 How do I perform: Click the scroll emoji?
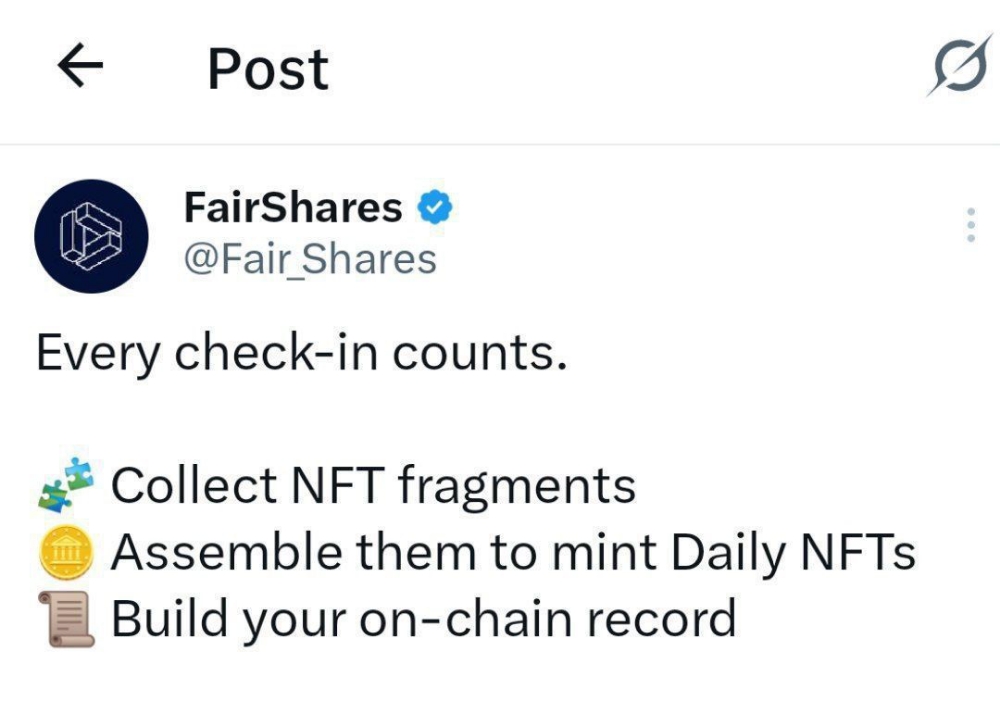66,619
